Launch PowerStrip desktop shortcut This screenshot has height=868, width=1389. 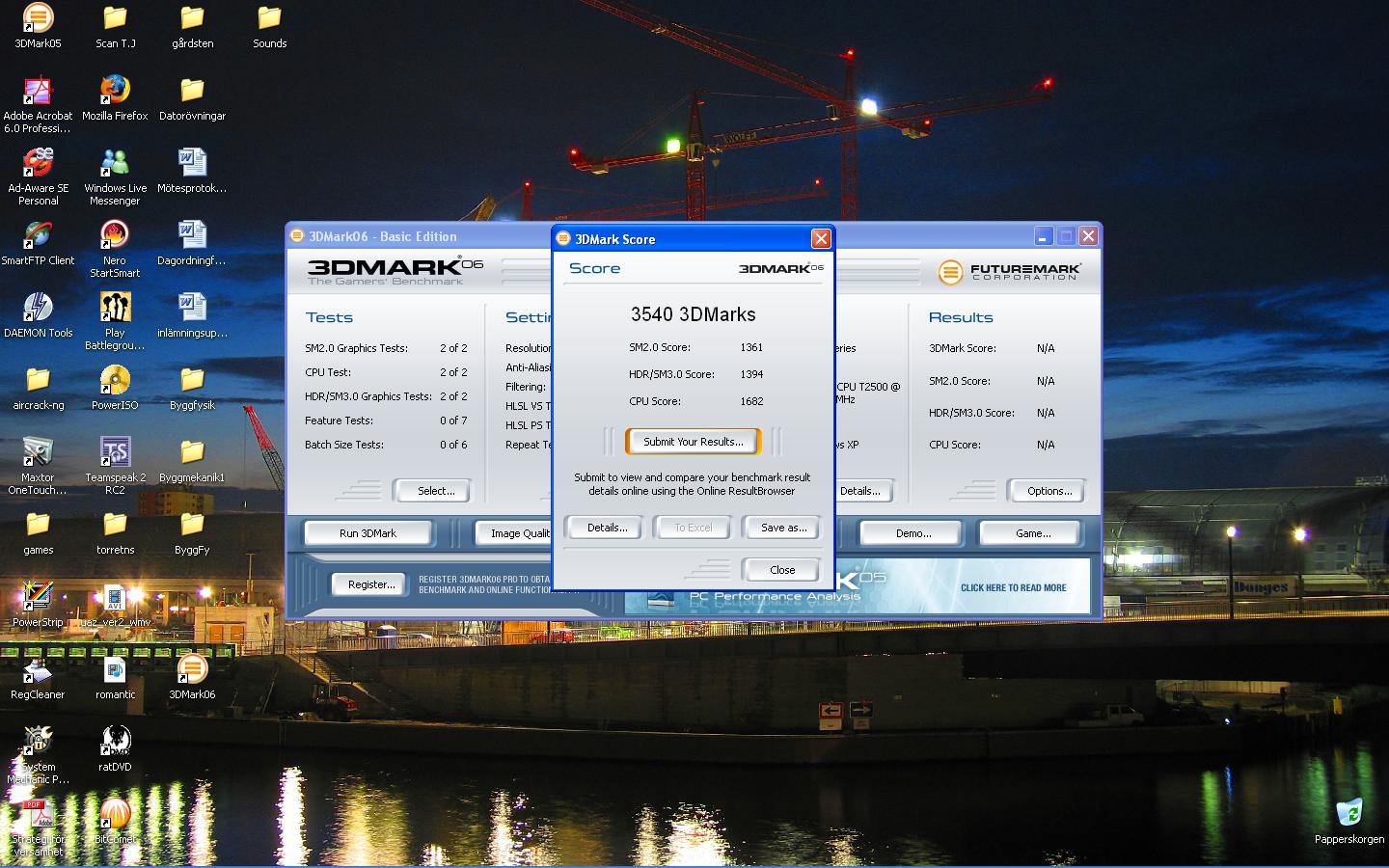click(38, 605)
